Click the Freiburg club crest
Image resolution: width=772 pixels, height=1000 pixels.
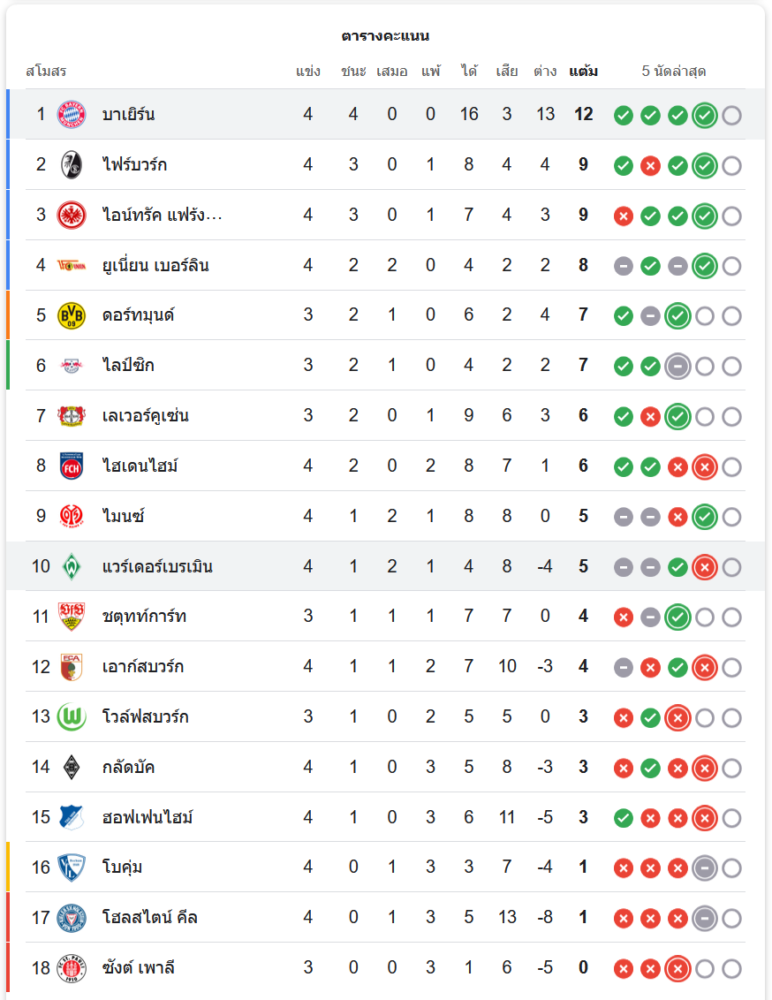tap(71, 164)
